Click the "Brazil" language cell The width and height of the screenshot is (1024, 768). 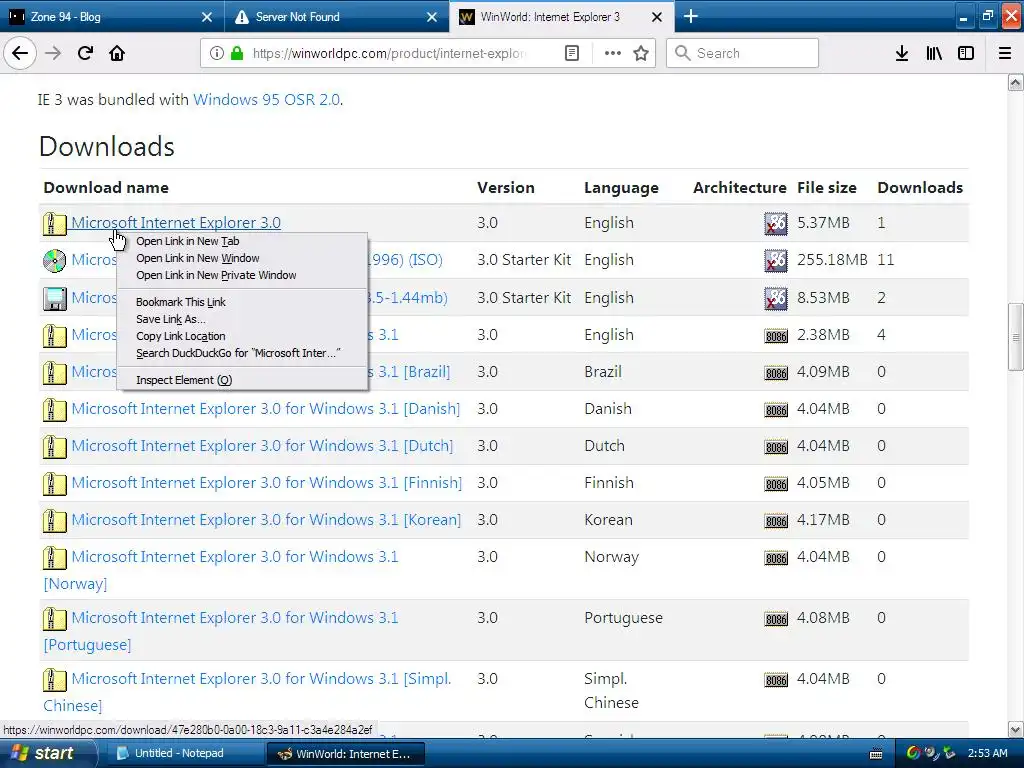603,372
